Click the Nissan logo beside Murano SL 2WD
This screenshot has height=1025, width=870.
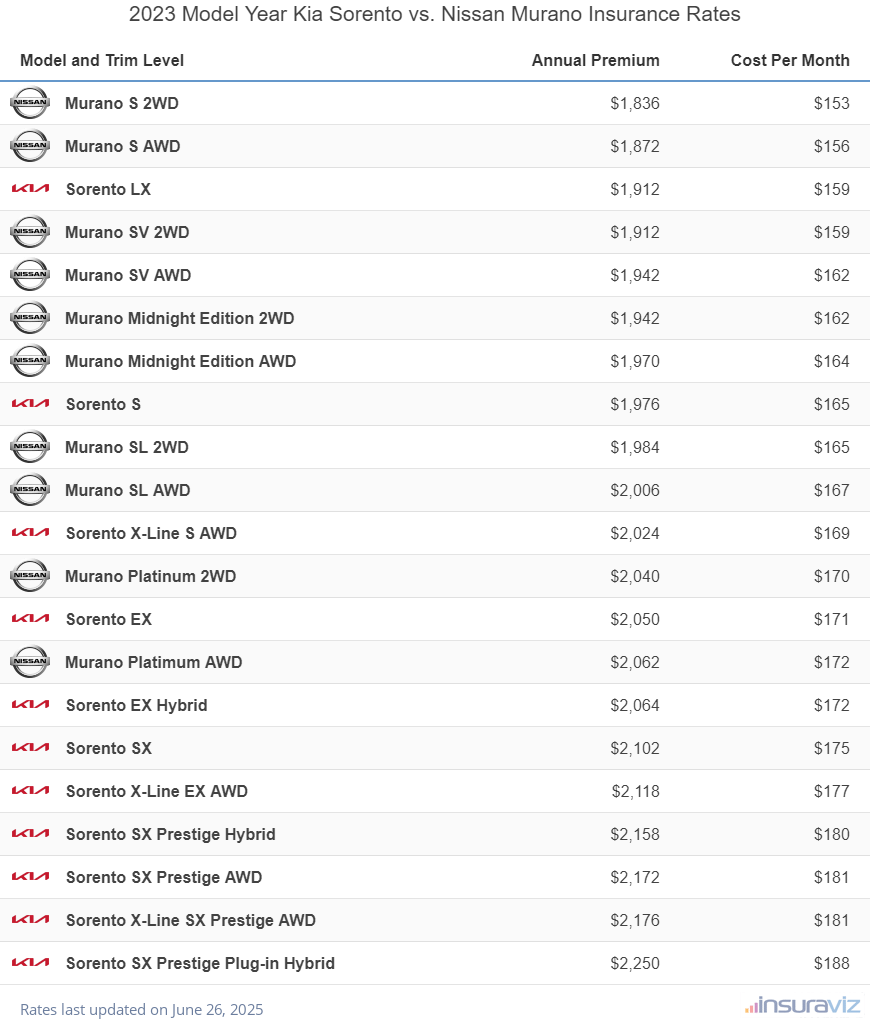click(30, 447)
